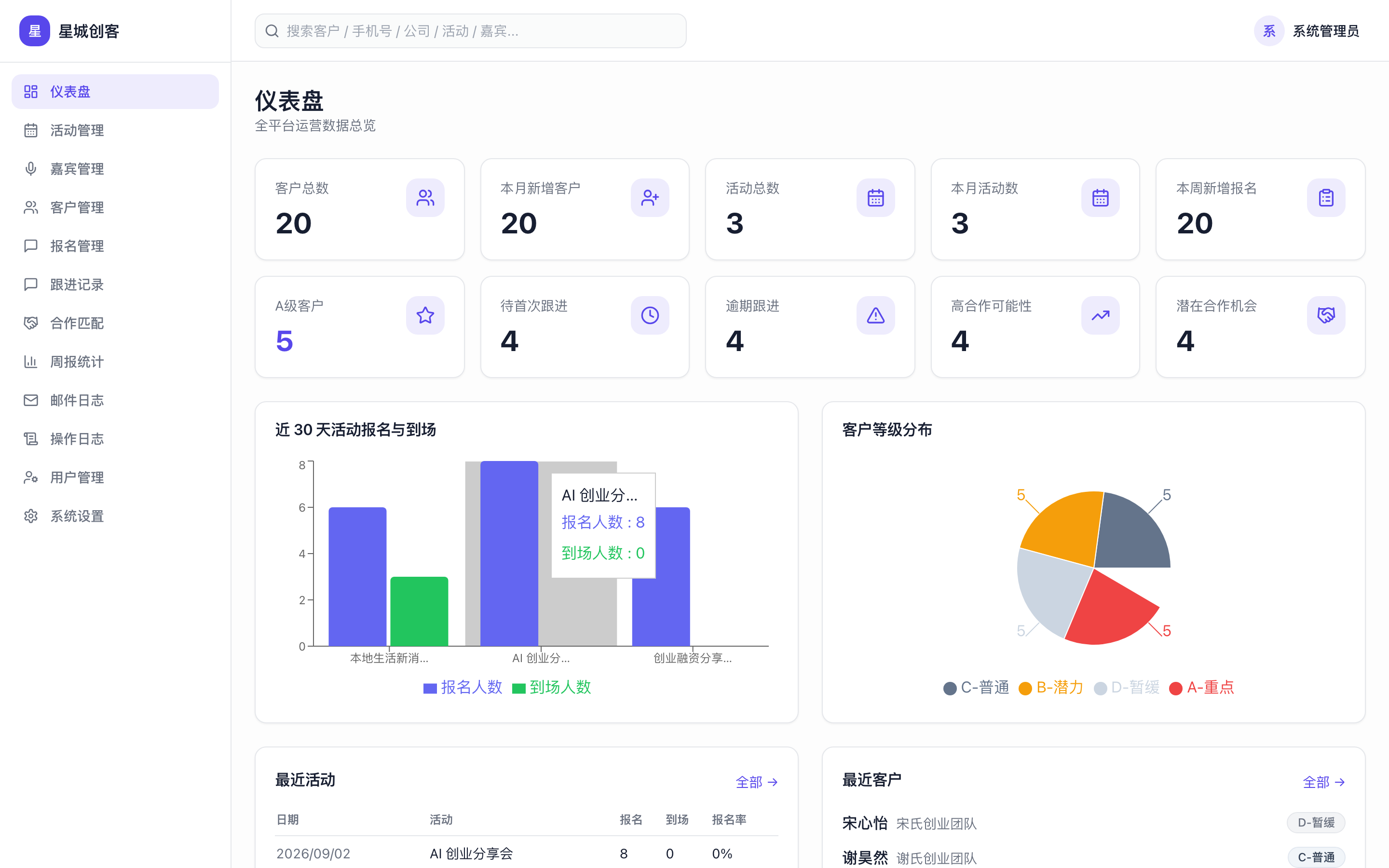
Task: Open 仪表盘 in the sidebar
Action: [115, 92]
